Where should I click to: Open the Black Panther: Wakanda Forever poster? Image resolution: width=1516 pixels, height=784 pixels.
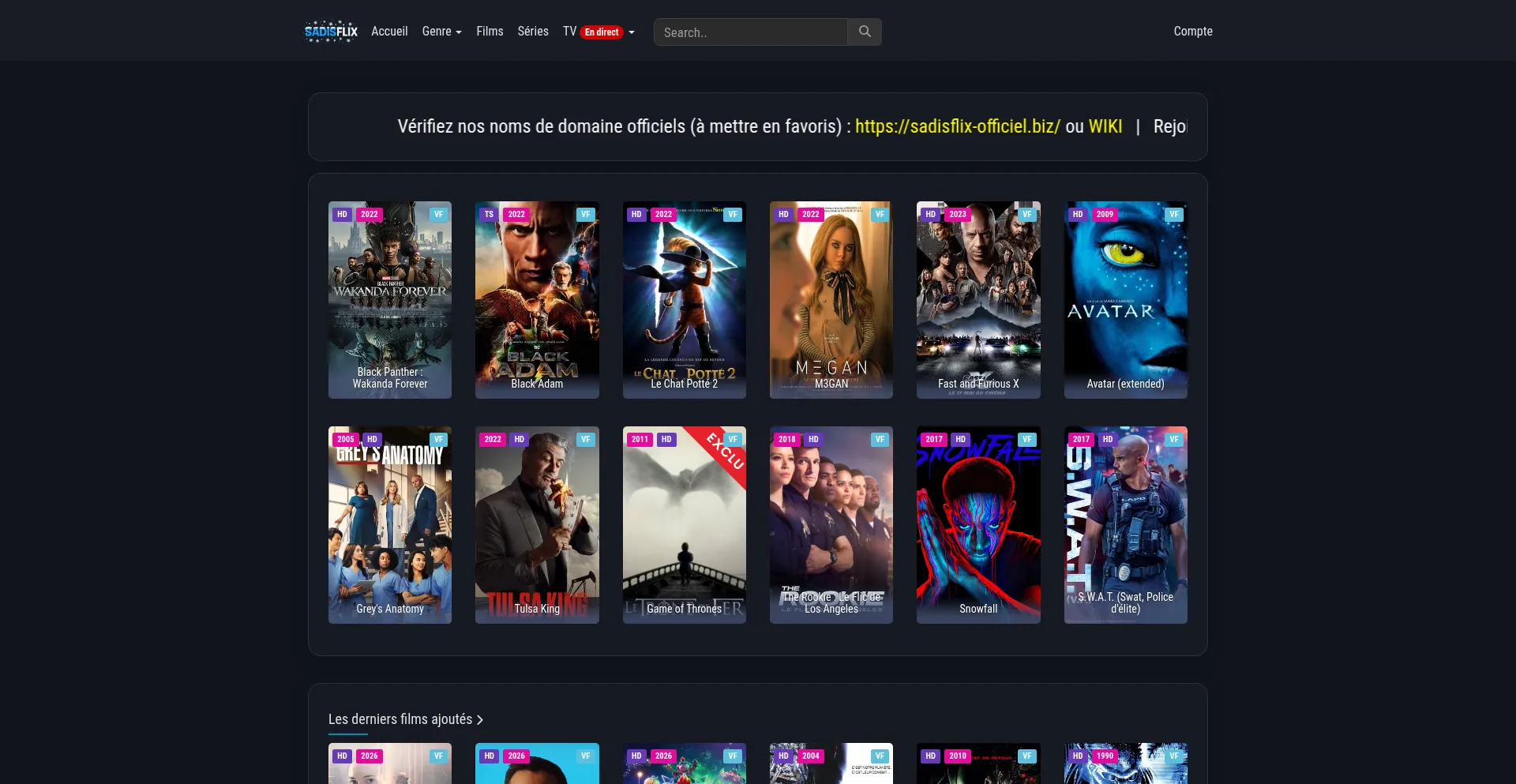(x=390, y=300)
